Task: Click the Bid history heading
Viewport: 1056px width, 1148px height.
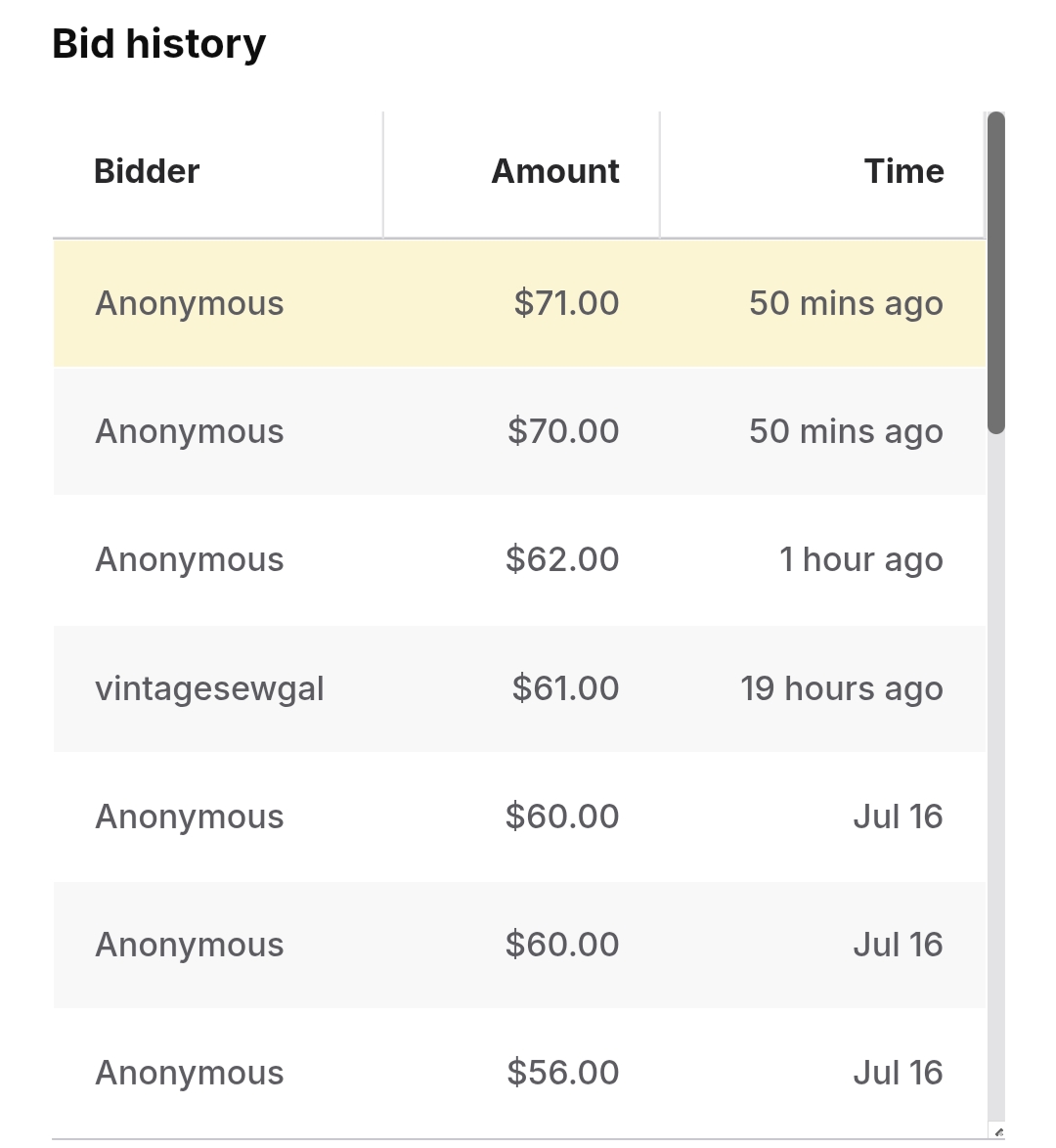Action: point(158,45)
